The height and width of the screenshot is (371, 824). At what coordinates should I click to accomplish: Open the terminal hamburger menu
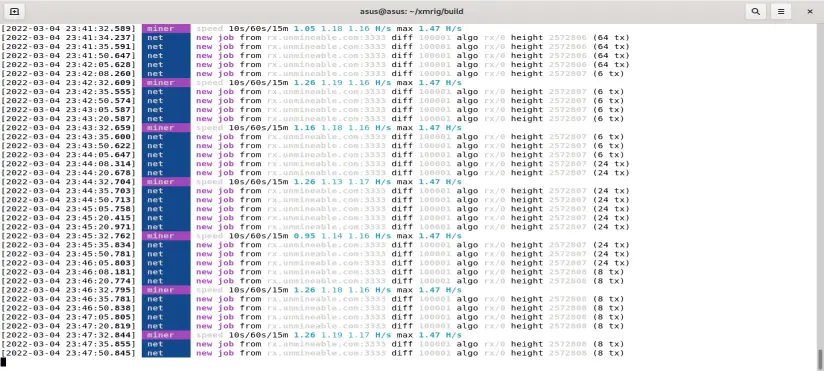781,11
